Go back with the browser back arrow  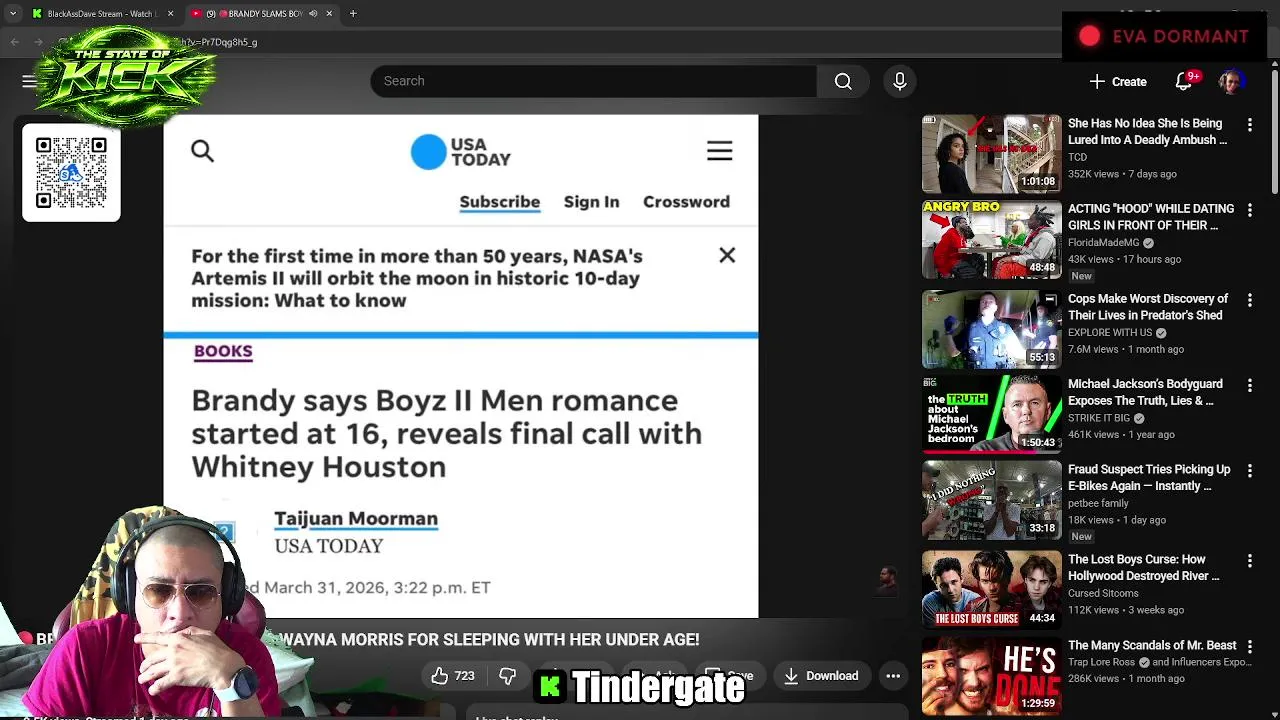tap(14, 42)
